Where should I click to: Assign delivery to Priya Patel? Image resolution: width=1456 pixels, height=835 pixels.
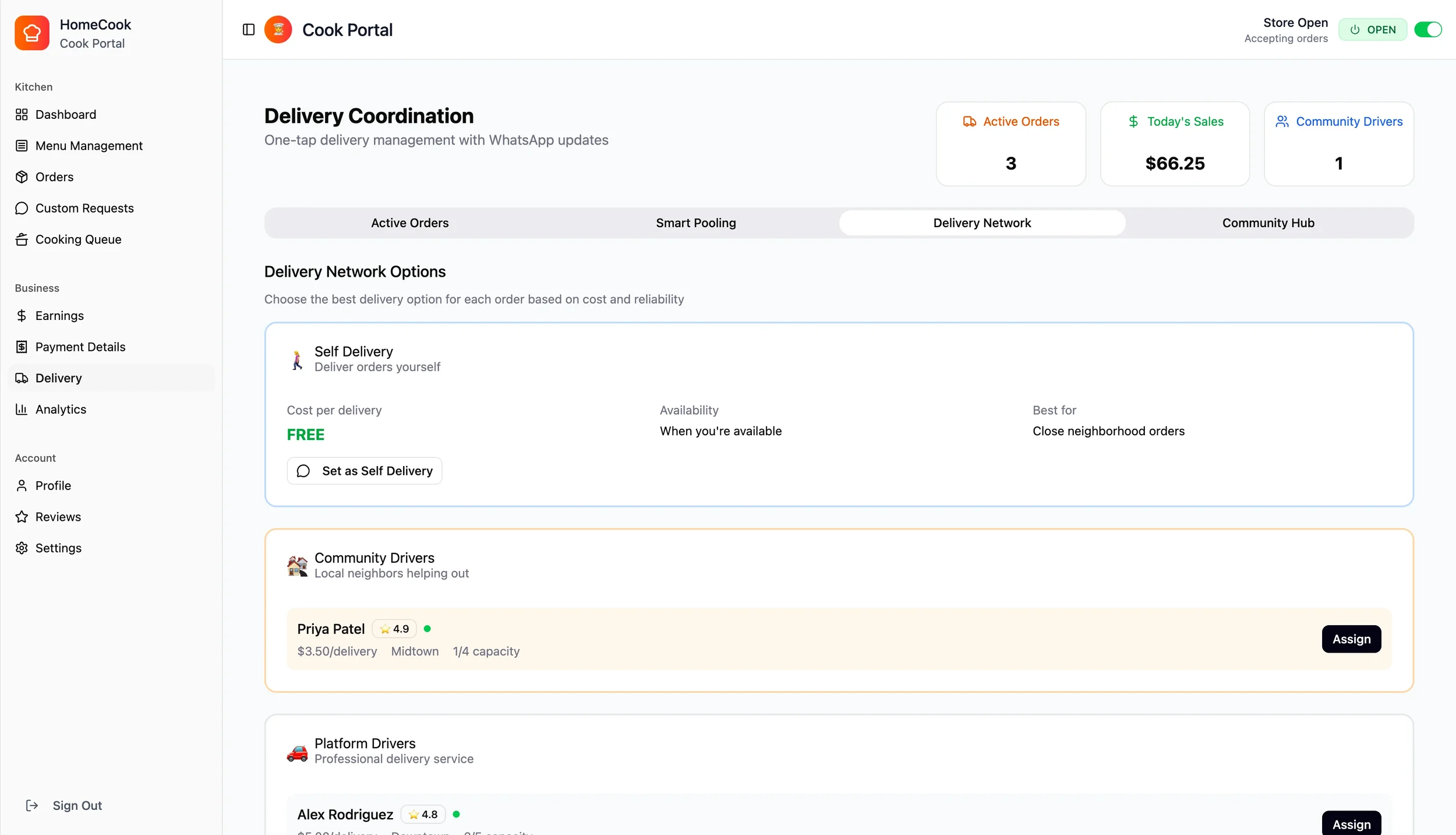tap(1351, 639)
